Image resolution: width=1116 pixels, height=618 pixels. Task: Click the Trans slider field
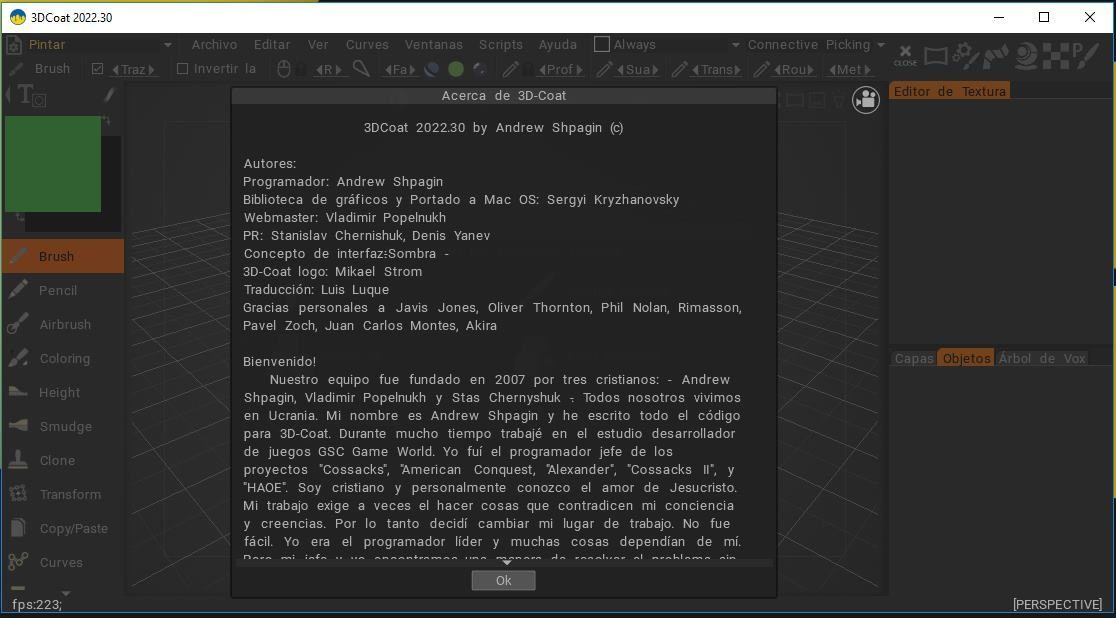click(716, 69)
